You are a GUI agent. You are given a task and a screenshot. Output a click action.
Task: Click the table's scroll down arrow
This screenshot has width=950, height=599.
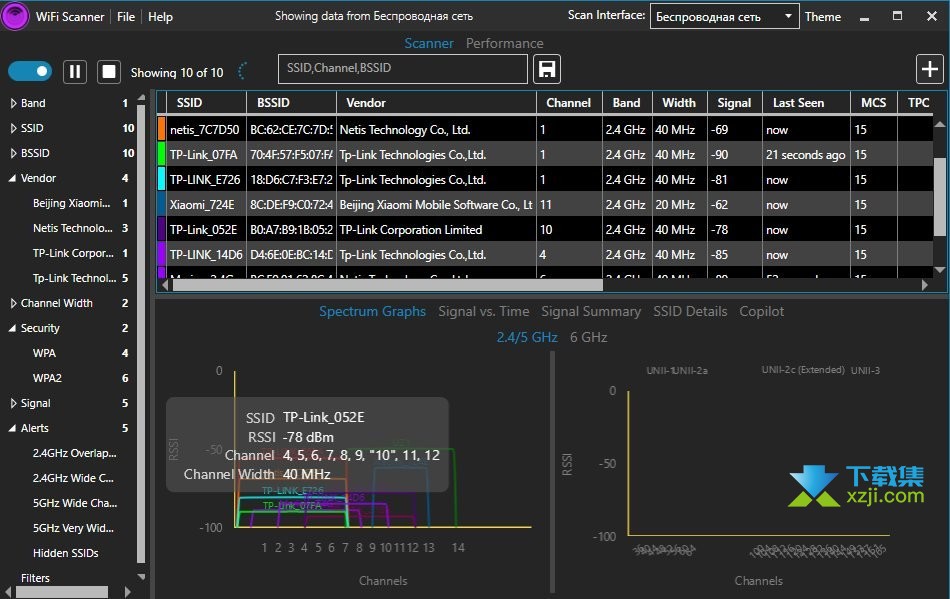940,270
